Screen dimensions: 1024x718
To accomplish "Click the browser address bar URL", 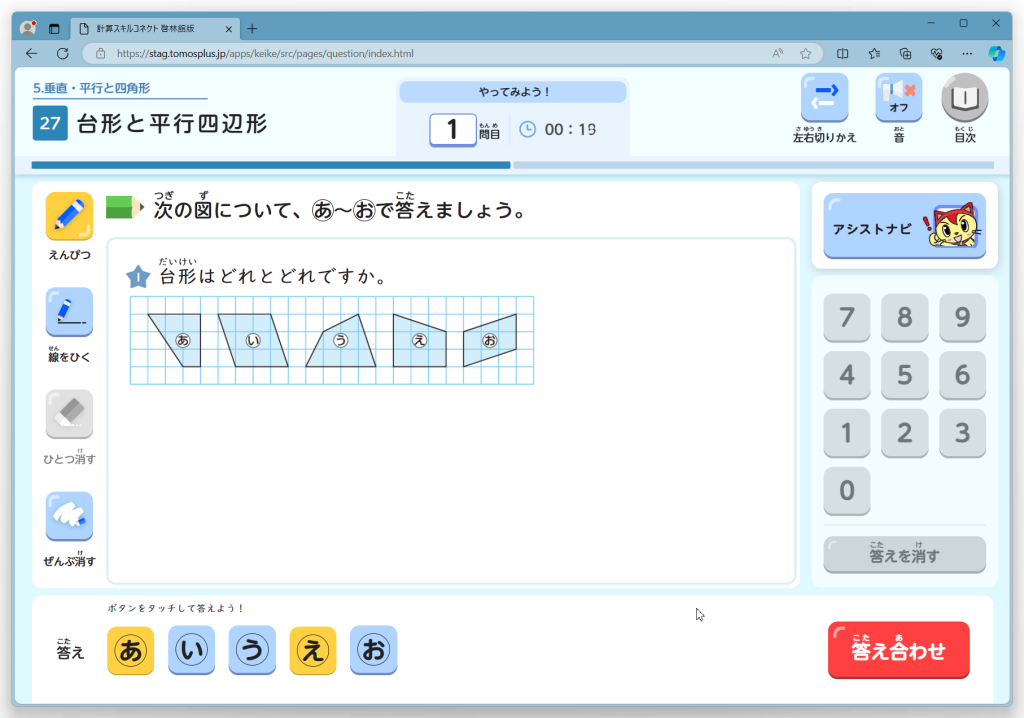I will [x=265, y=54].
